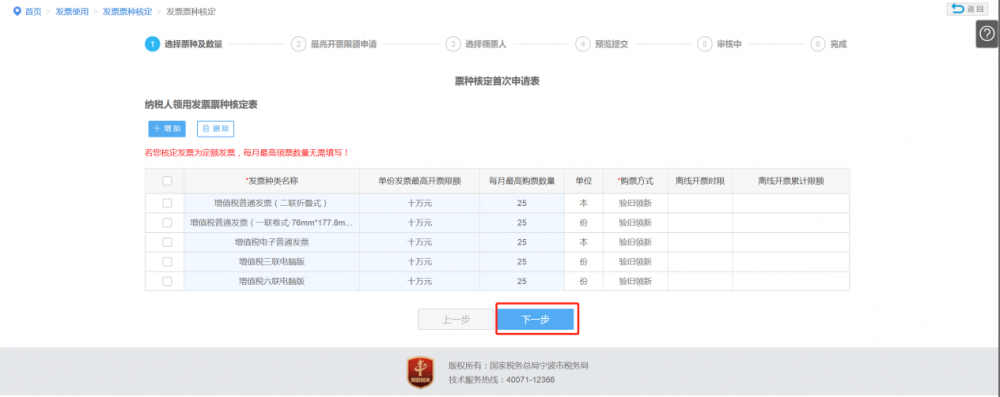Image resolution: width=1000 pixels, height=397 pixels.
Task: Click the 离线开票累计限额 column header
Action: point(791,181)
